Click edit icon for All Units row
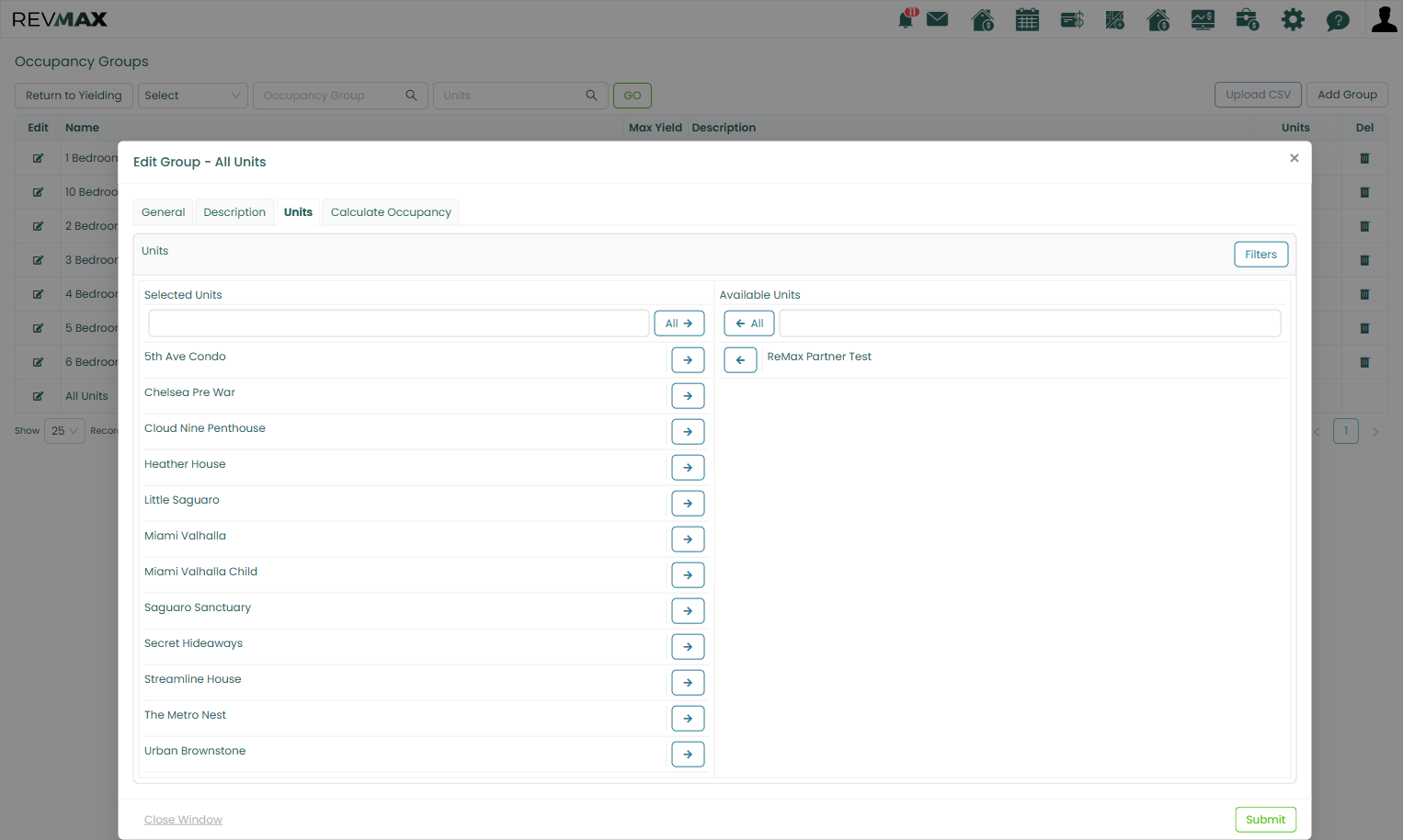 [x=38, y=396]
